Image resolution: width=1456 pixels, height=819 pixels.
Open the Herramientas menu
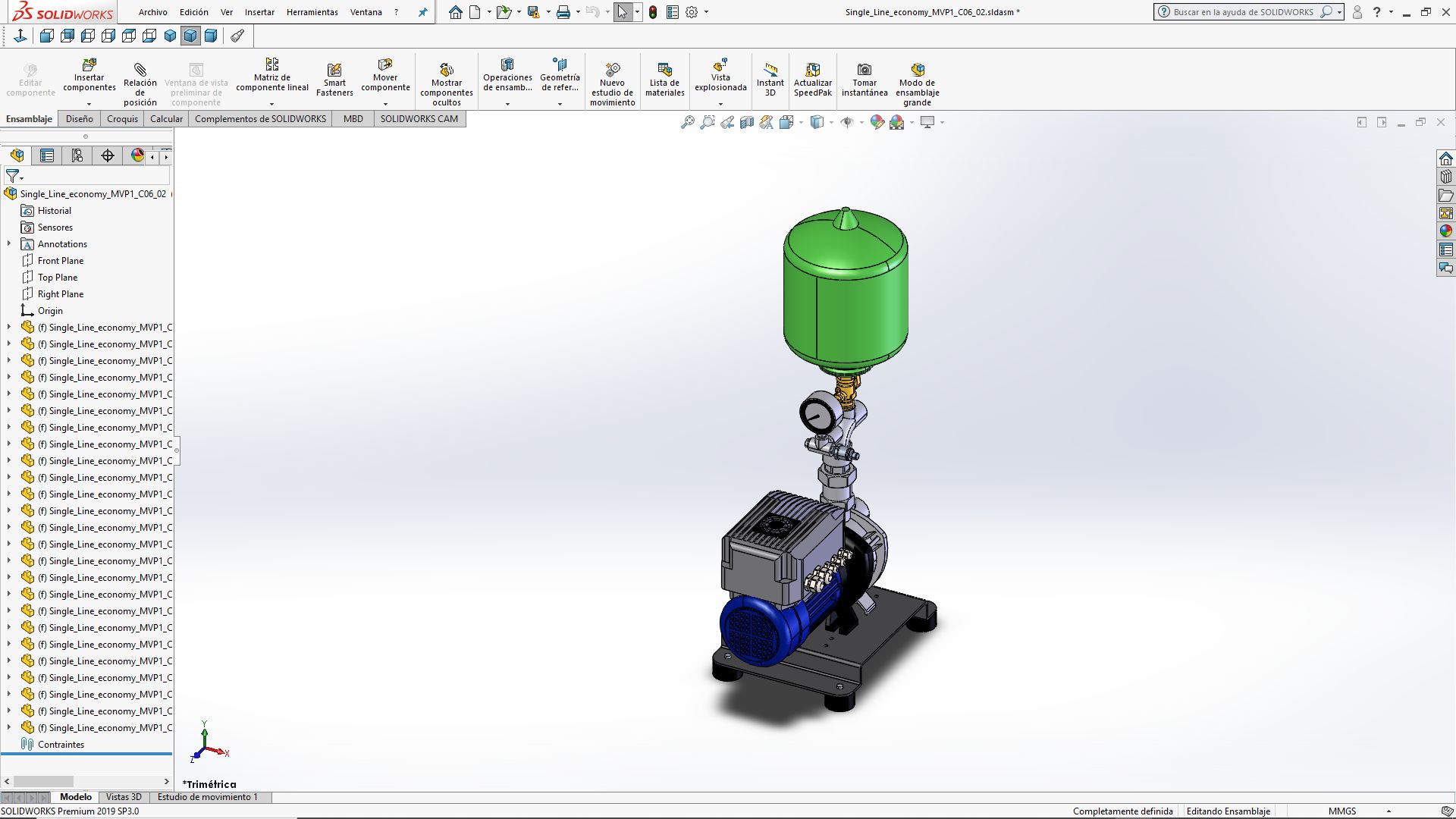[312, 12]
